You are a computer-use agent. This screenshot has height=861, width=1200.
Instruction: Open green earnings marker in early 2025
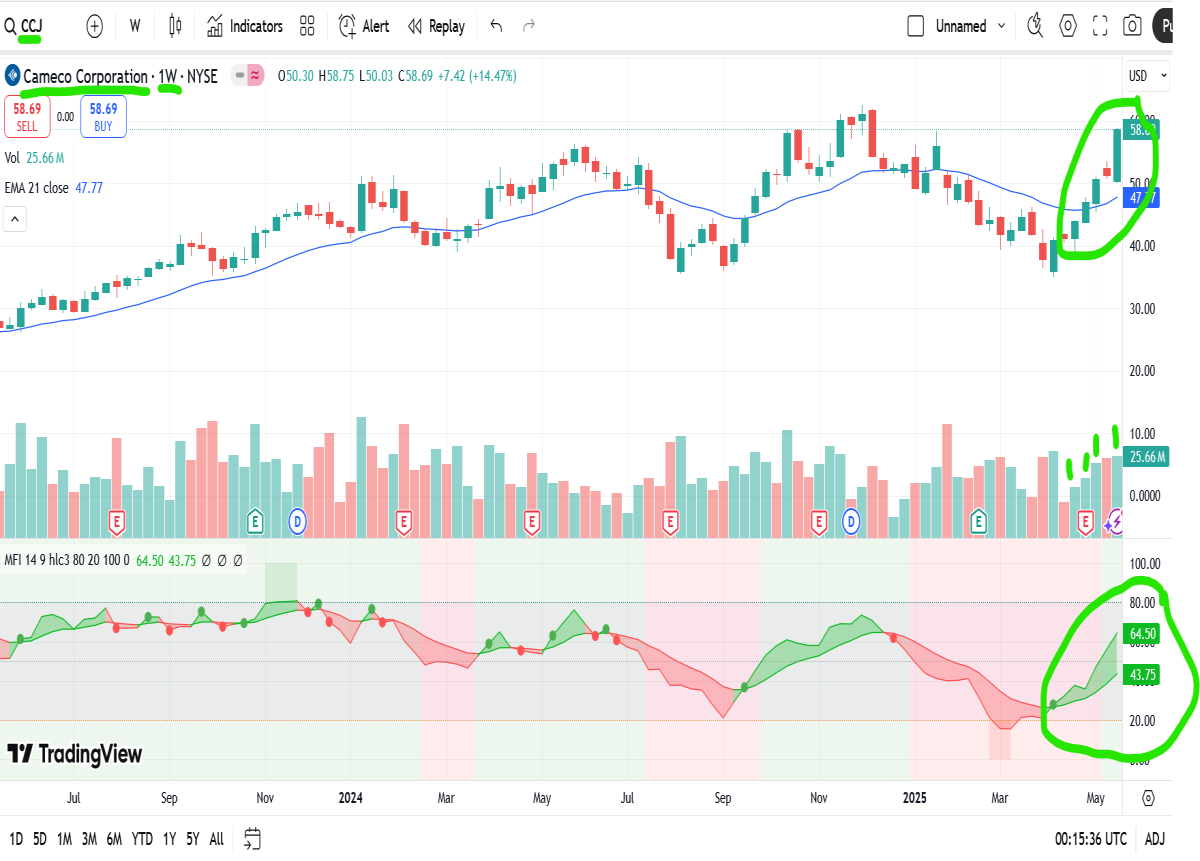click(x=977, y=521)
